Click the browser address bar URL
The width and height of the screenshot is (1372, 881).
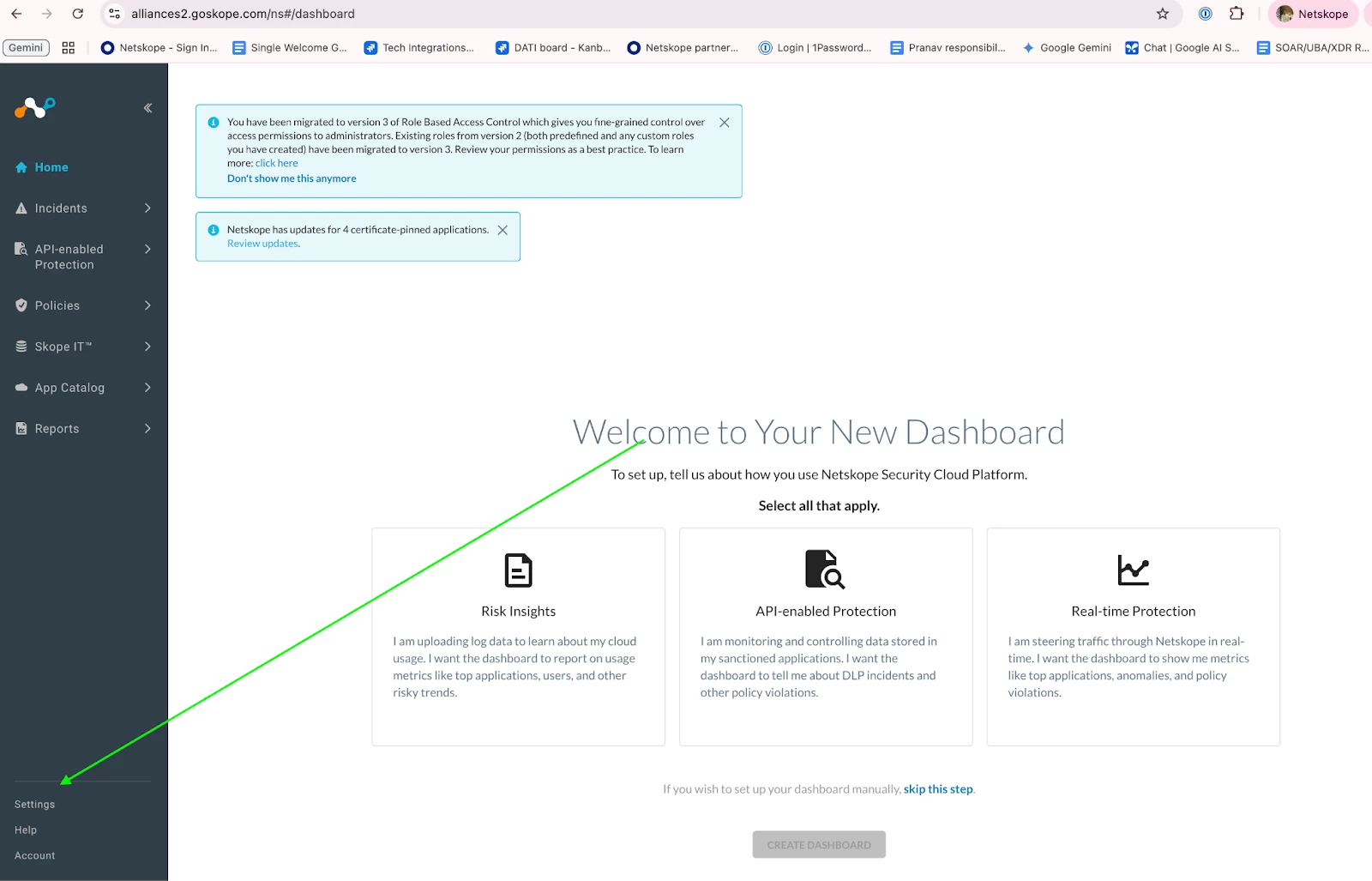(243, 14)
